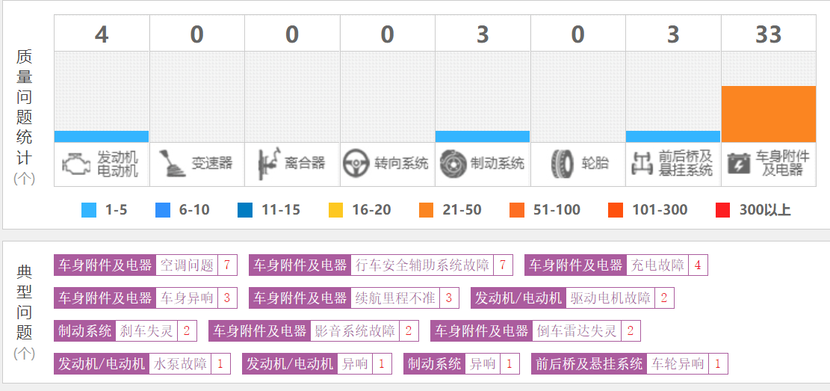The width and height of the screenshot is (830, 391).
Task: Click the 车轮异响 suspension tag
Action: [629, 364]
